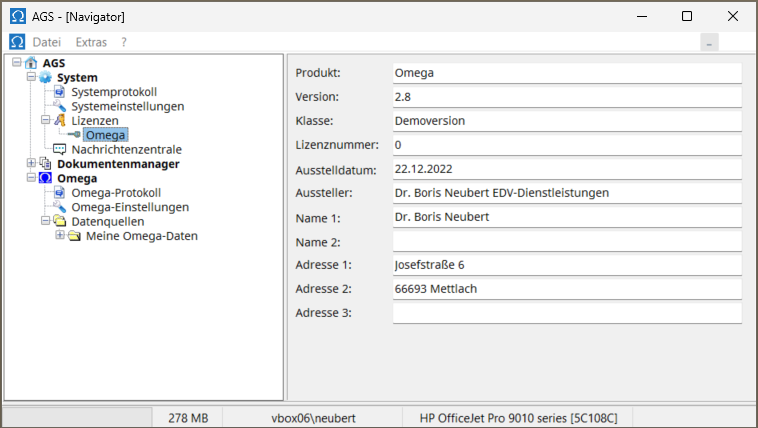Open the Extras menu
Image resolution: width=758 pixels, height=428 pixels.
click(91, 42)
